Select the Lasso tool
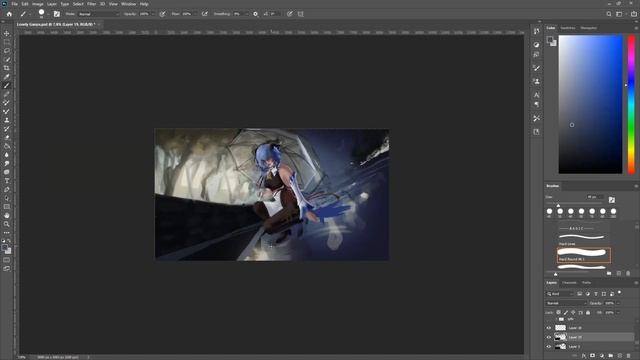The image size is (640, 360). coord(7,51)
